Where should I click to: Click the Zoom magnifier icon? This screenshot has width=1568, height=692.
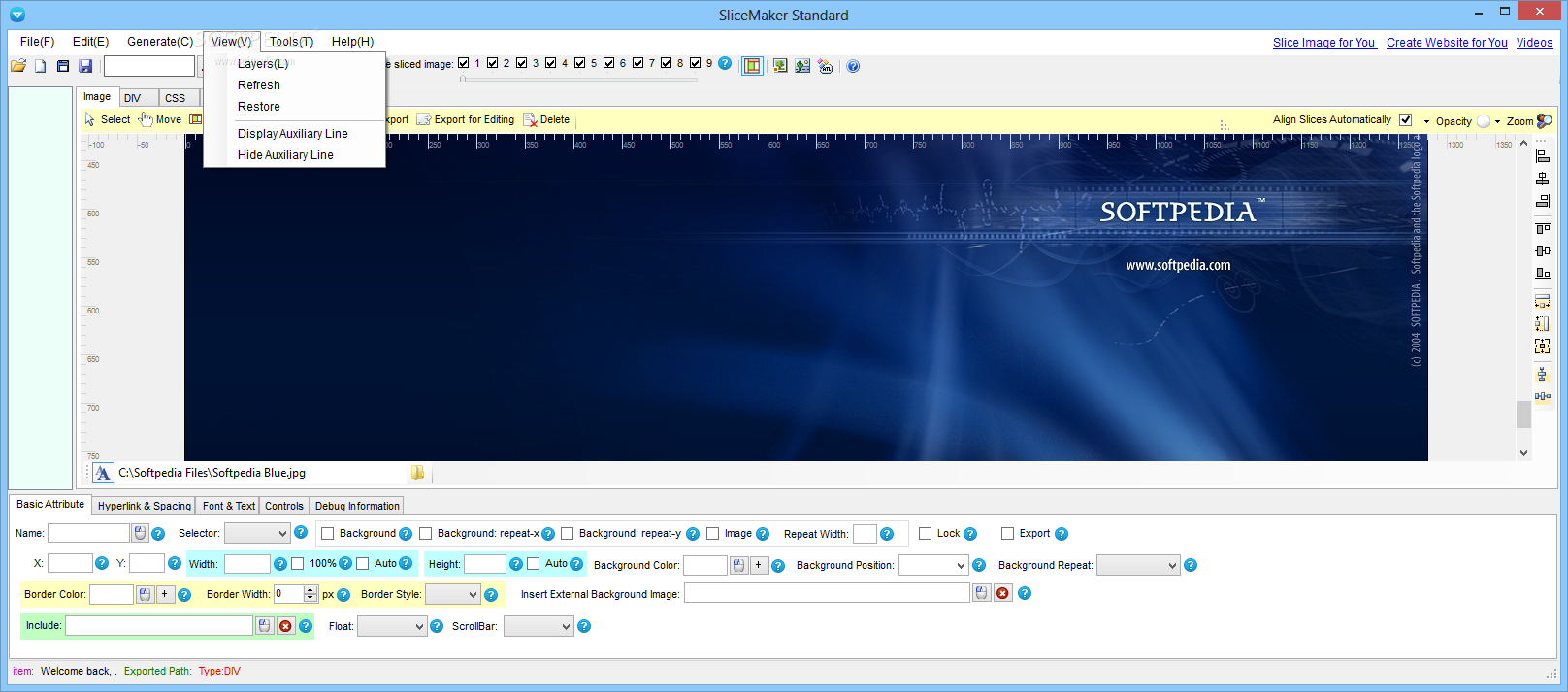pyautogui.click(x=1545, y=121)
